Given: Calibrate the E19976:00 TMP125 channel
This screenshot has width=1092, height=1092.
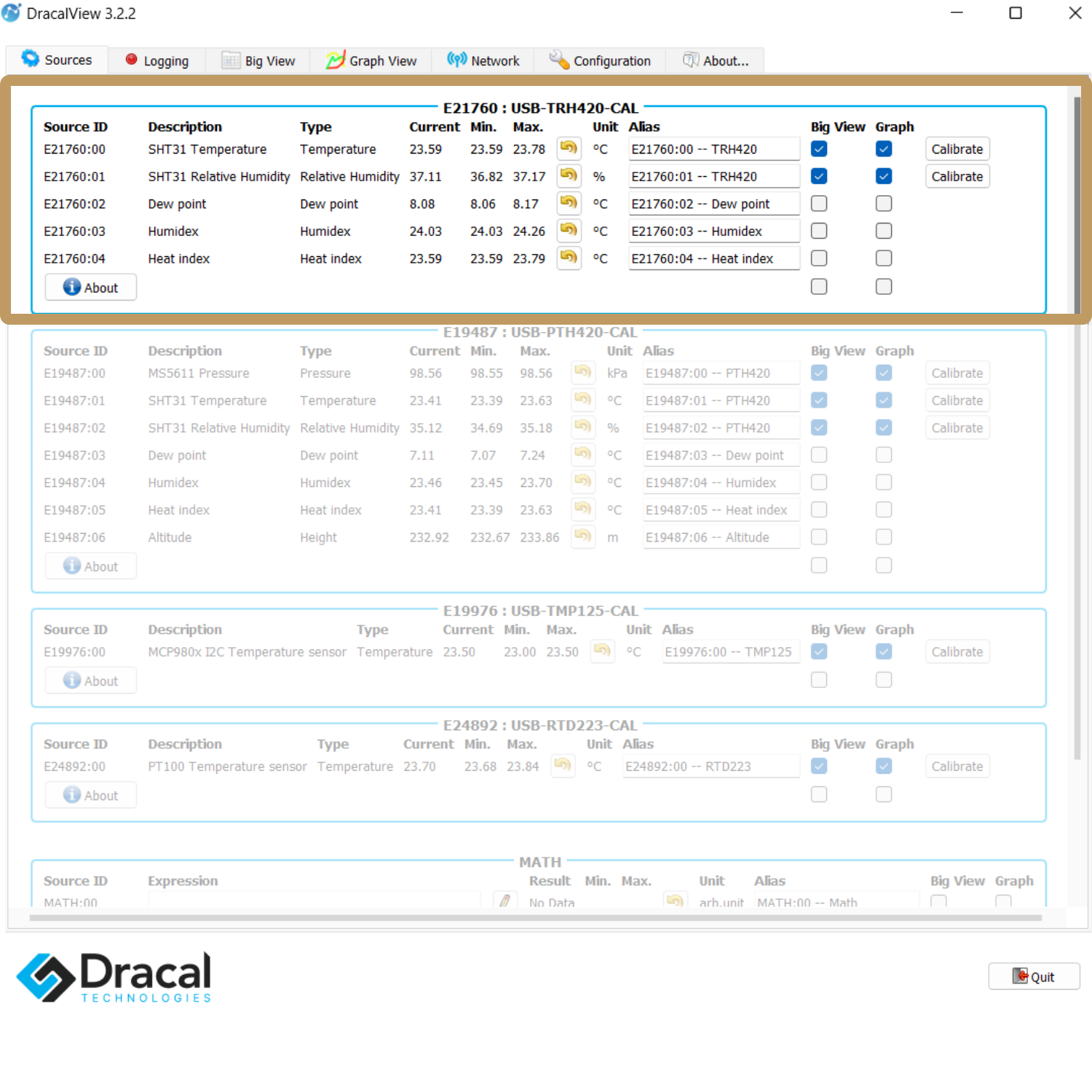Looking at the screenshot, I should [957, 652].
